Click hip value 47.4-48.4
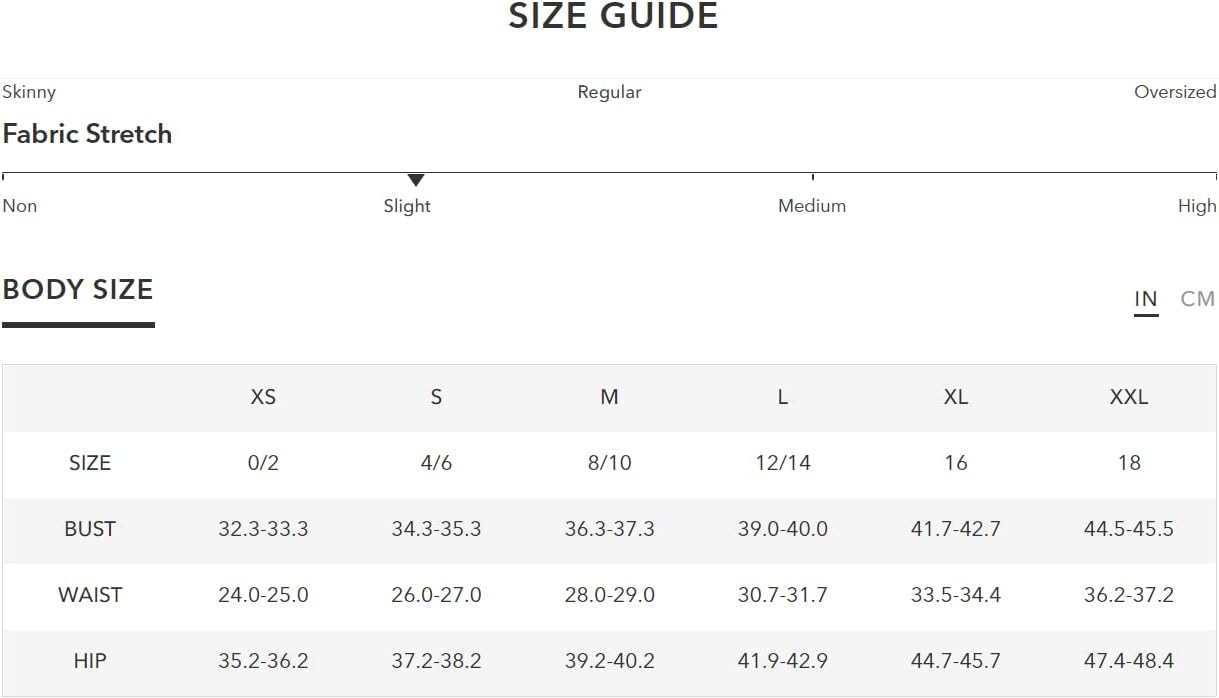 (x=1129, y=661)
